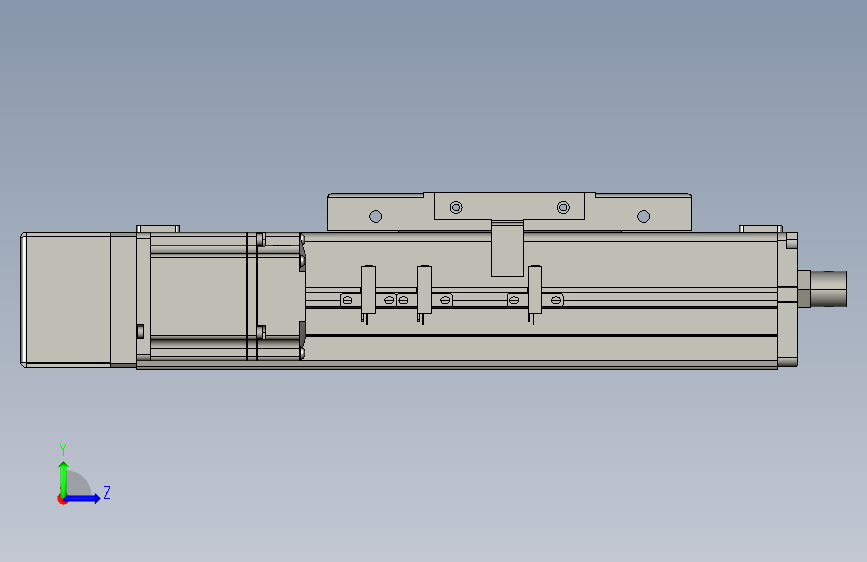867x562 pixels.
Task: Select the motor body at the left end
Action: 65,299
